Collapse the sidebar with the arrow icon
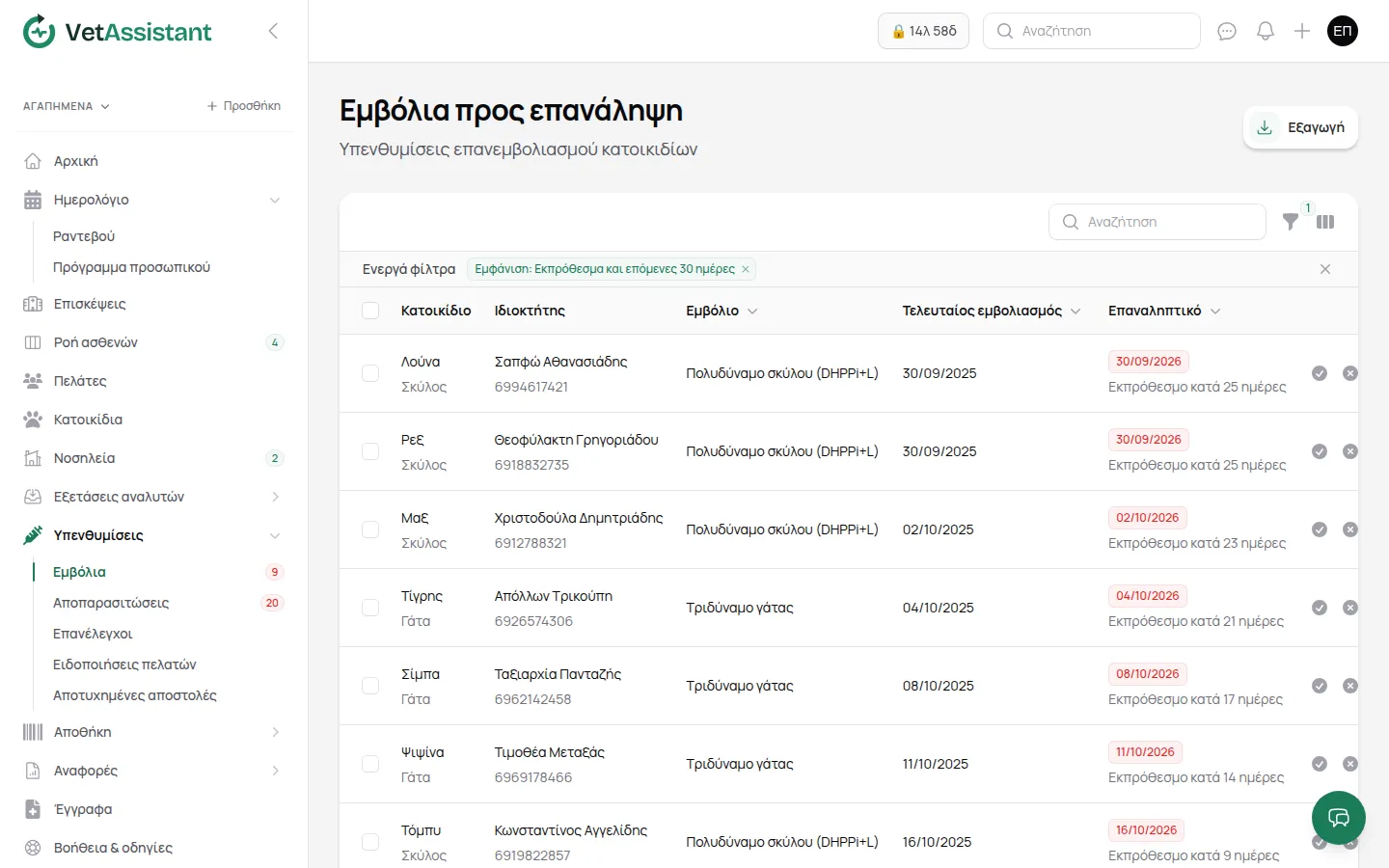1389x868 pixels. click(273, 31)
